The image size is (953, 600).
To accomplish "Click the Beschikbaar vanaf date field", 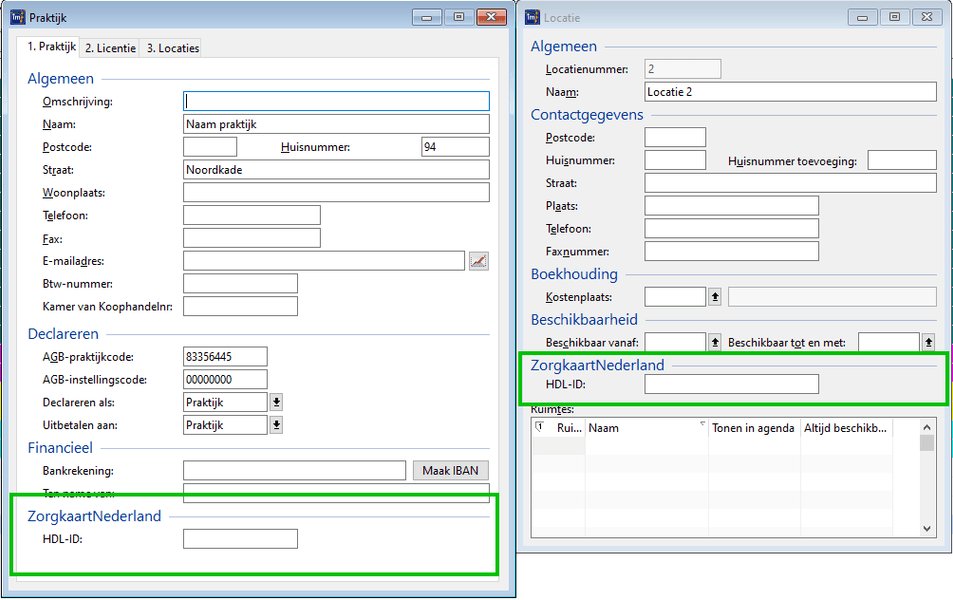I will click(x=675, y=342).
